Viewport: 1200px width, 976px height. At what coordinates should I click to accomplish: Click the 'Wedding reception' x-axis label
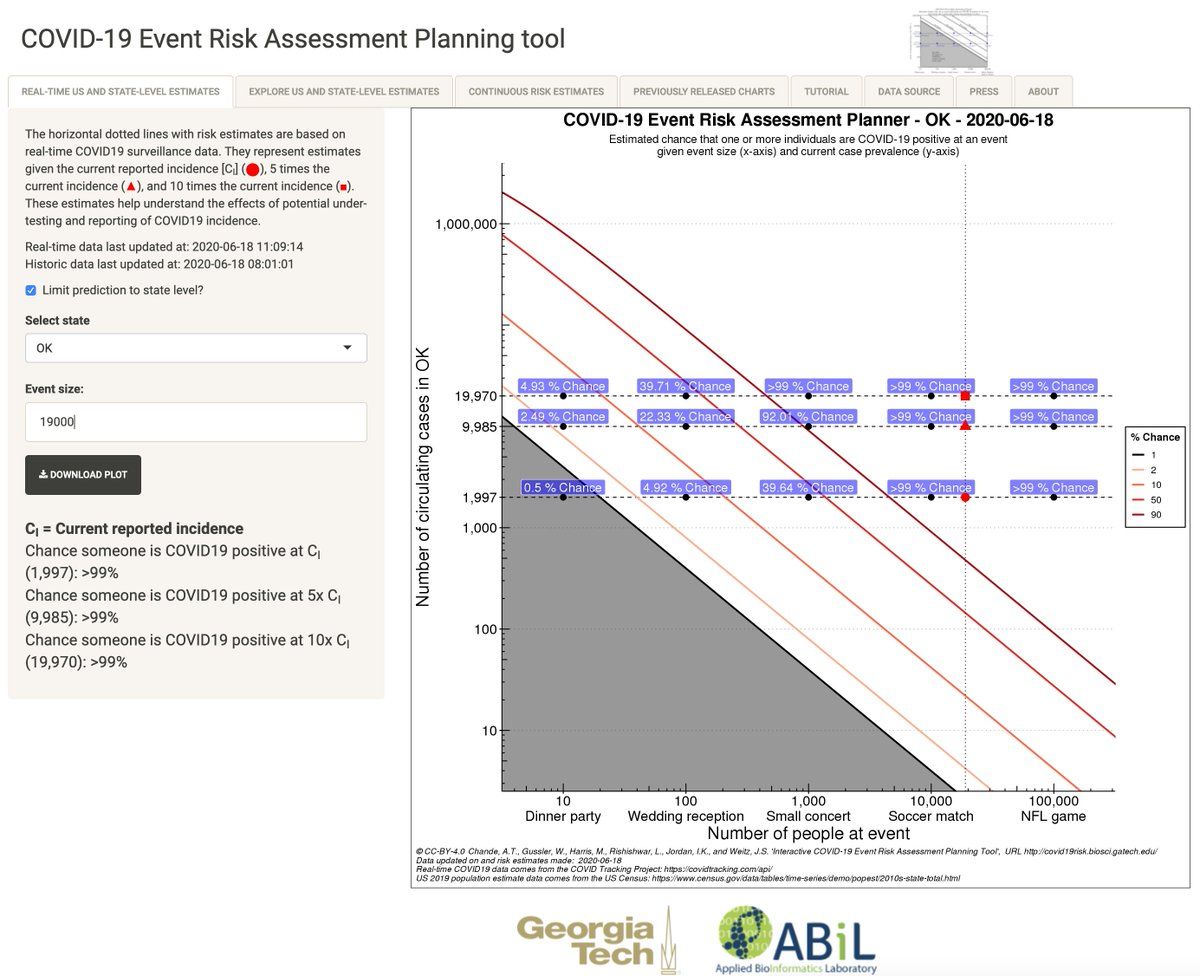tap(686, 816)
